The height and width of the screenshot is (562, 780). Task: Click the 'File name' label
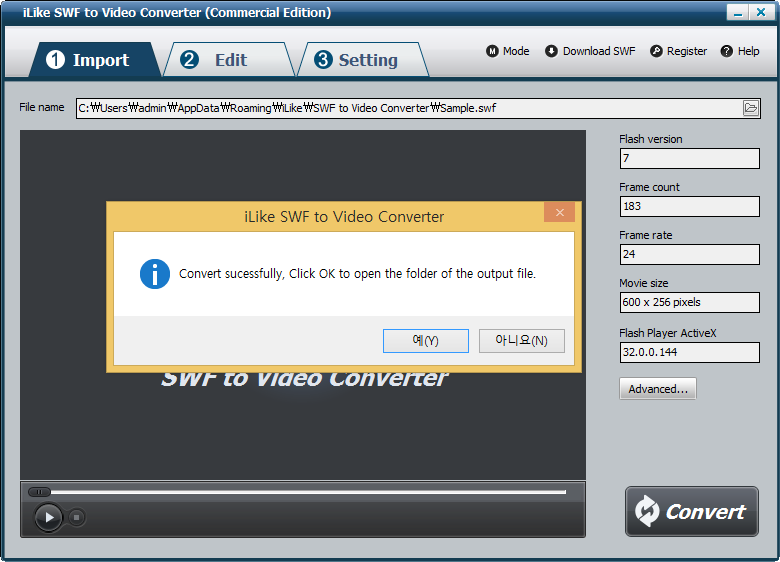coord(42,107)
